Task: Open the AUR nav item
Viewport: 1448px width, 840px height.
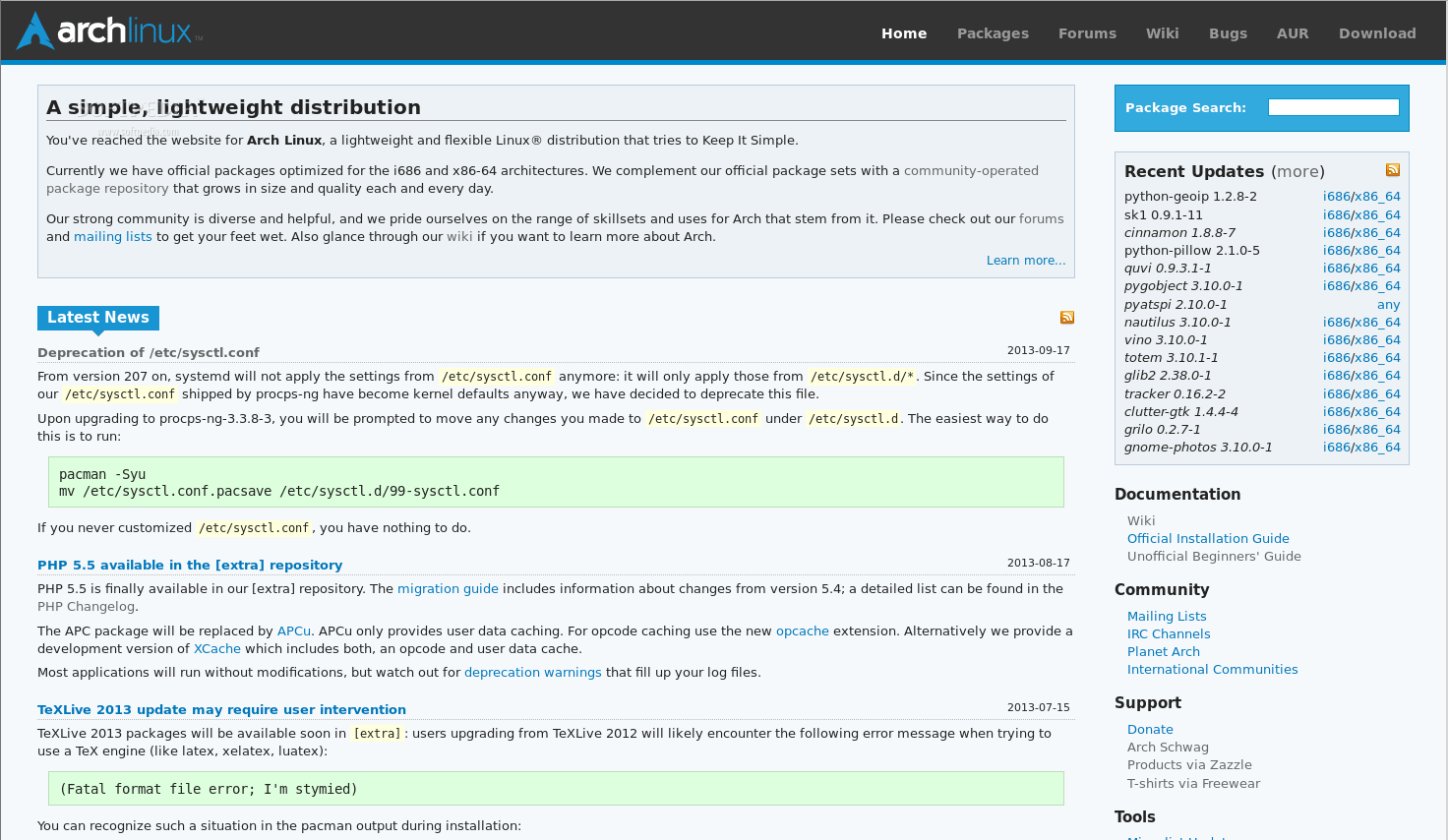Action: [1293, 33]
